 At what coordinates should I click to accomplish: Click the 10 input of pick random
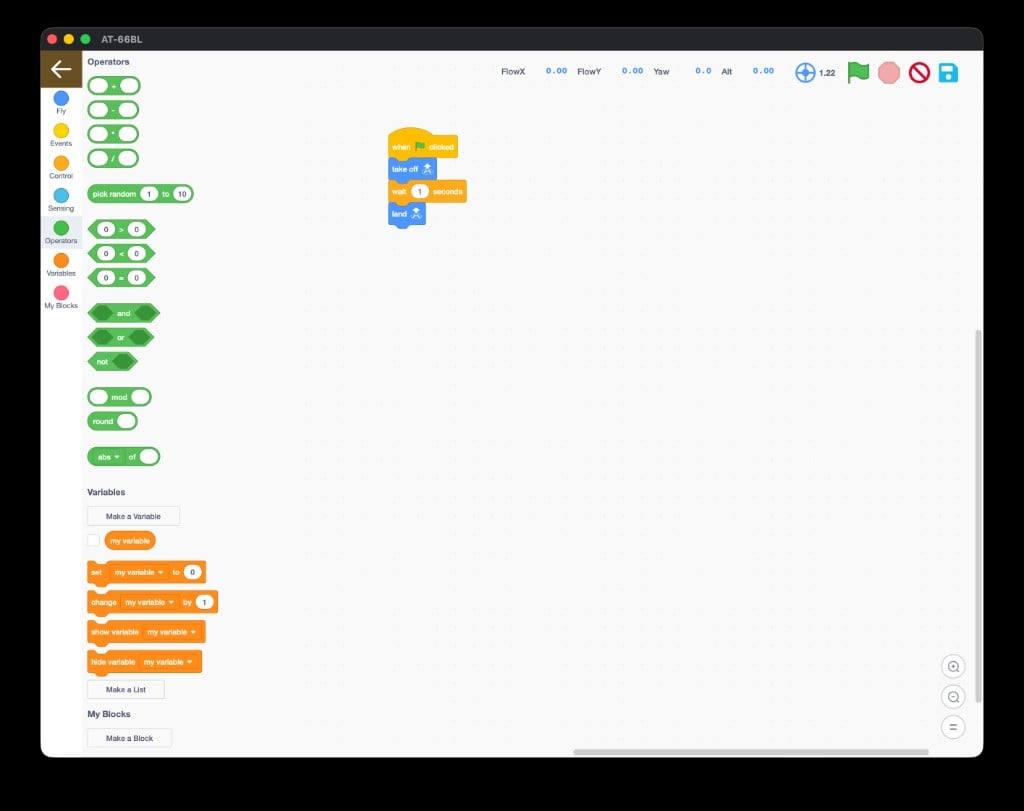182,194
